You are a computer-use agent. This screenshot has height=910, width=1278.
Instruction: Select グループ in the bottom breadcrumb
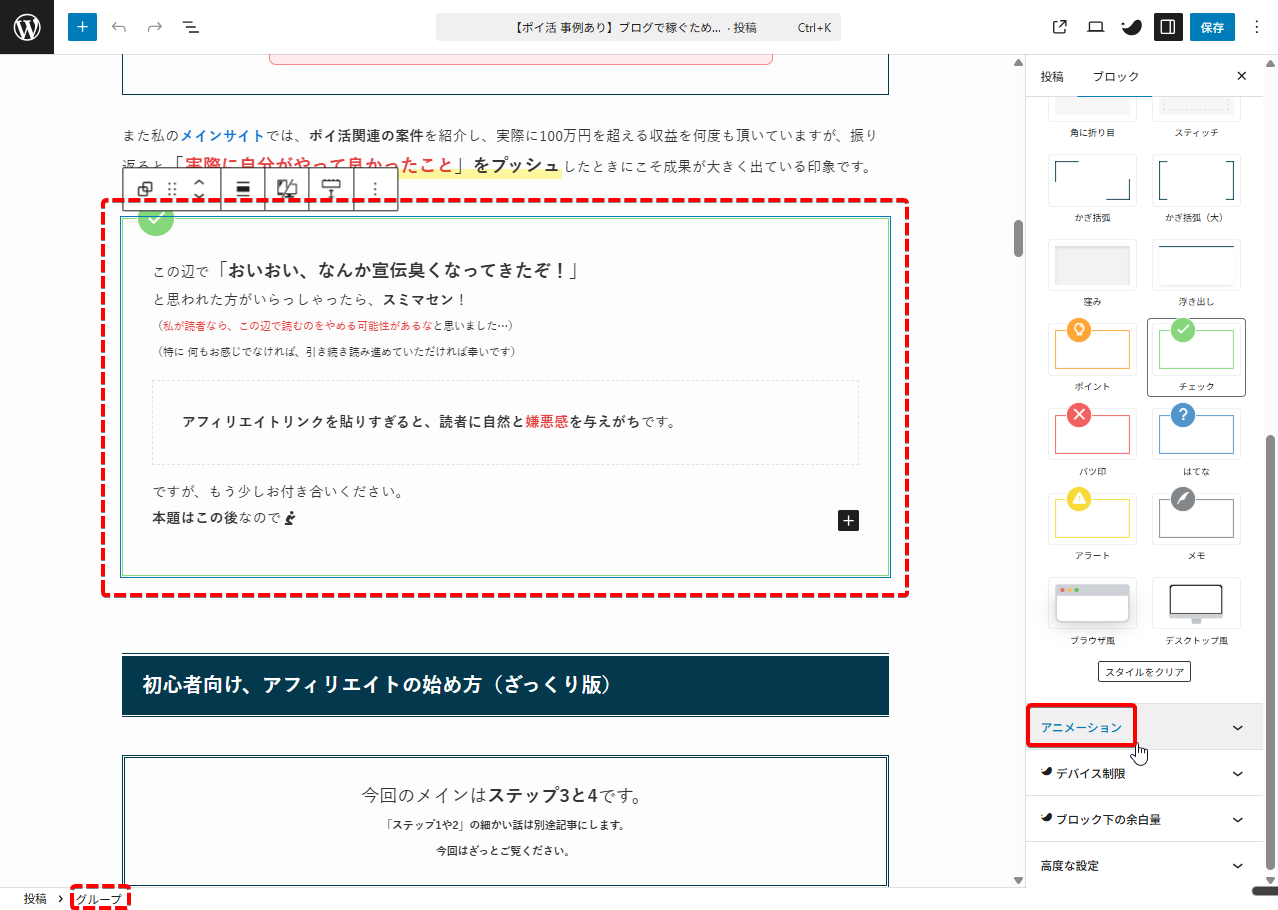pyautogui.click(x=99, y=899)
